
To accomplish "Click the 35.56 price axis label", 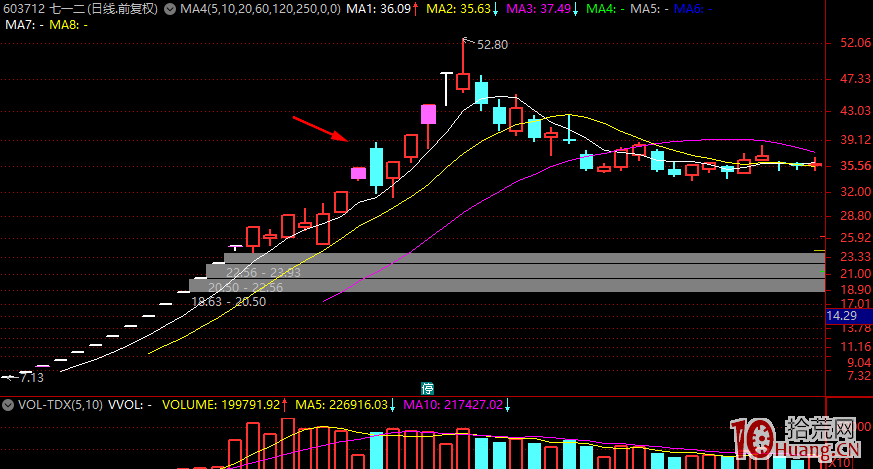I will coord(855,166).
